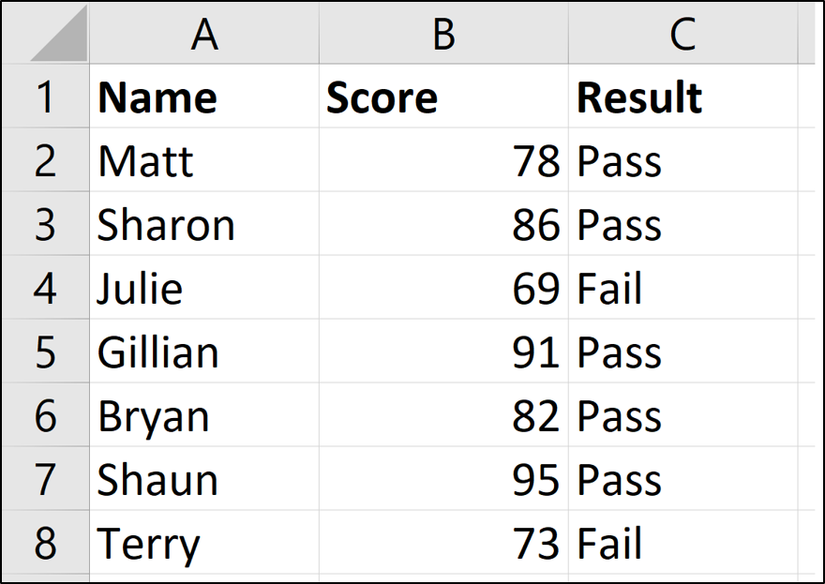The image size is (825, 584).
Task: Select row 8 by clicking its row number
Action: point(46,543)
